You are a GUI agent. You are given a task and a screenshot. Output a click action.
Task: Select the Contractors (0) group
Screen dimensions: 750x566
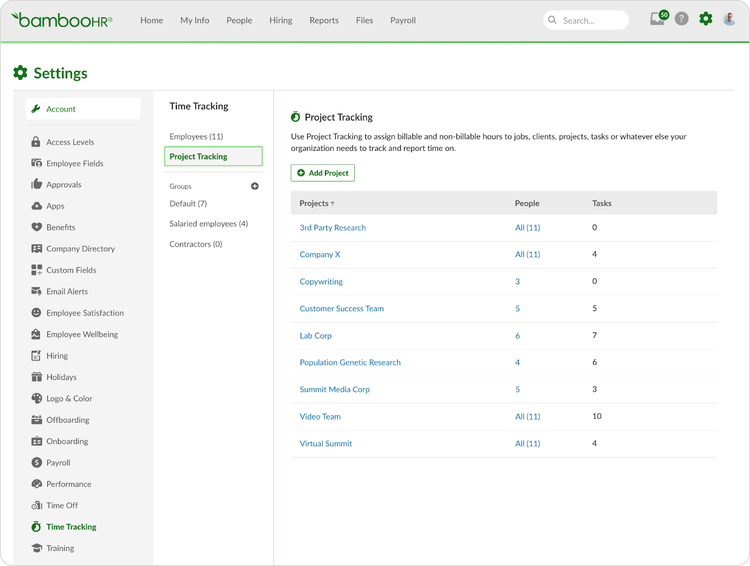(x=196, y=244)
